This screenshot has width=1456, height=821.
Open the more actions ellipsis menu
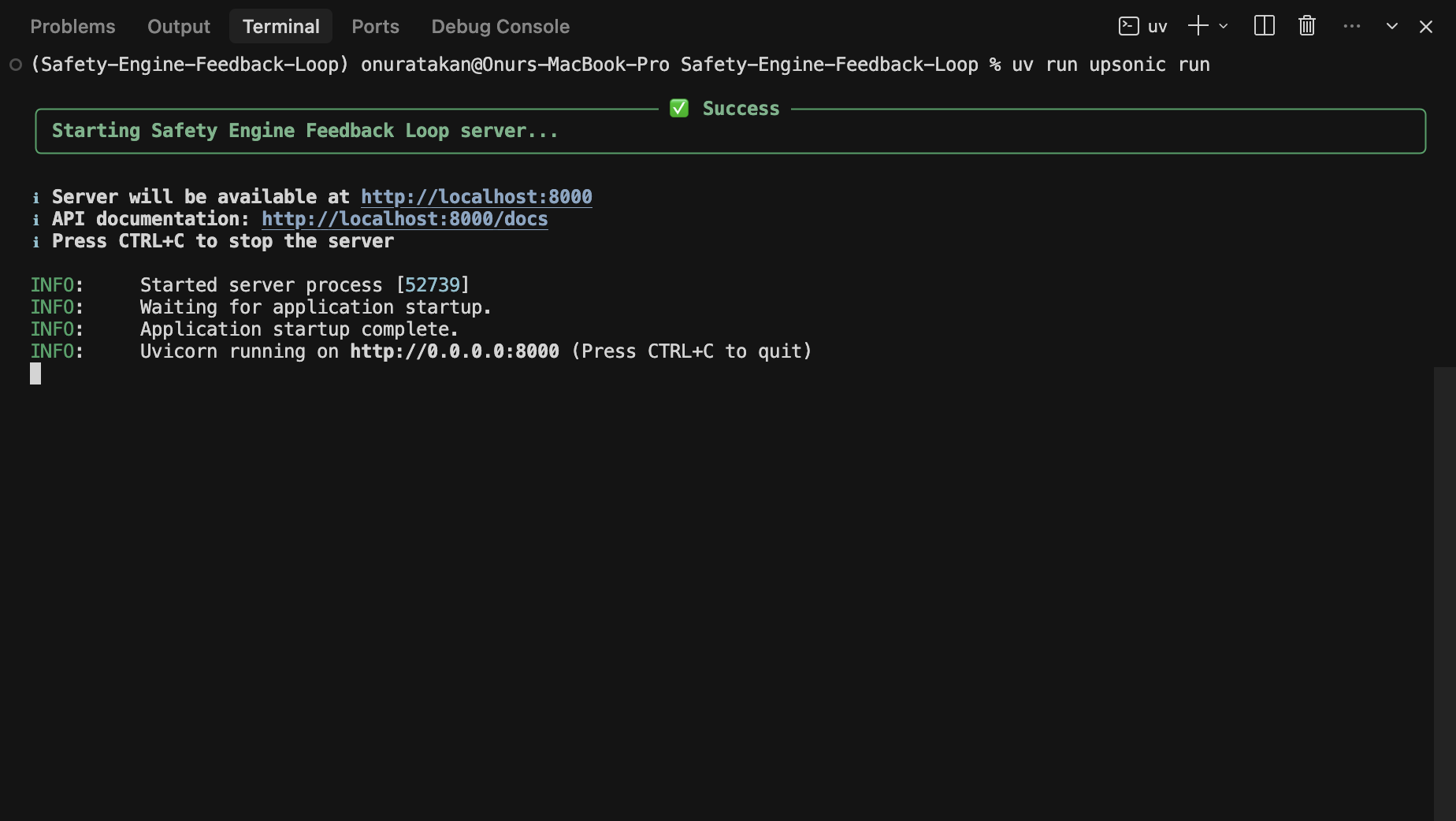(1352, 26)
